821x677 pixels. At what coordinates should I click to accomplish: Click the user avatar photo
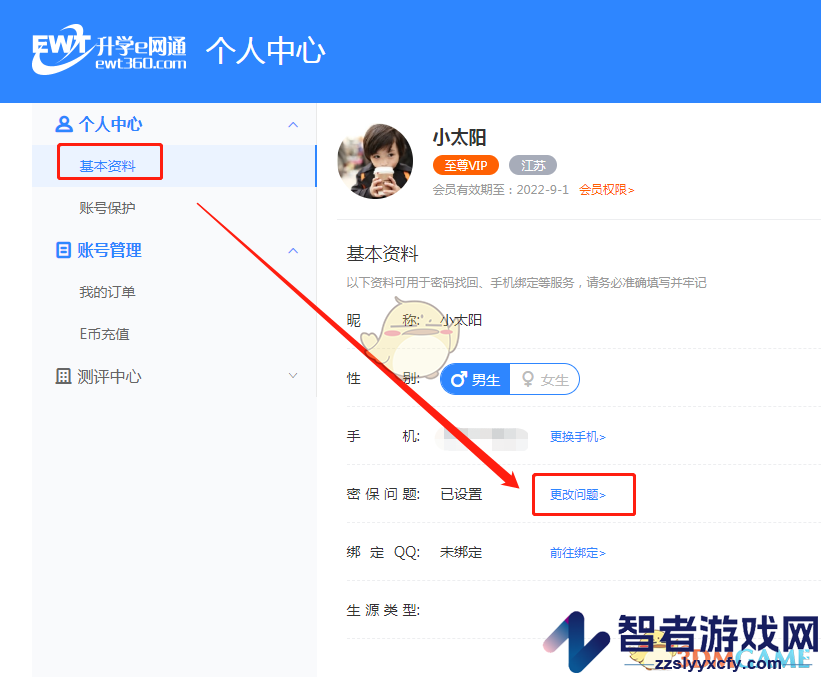pos(375,161)
